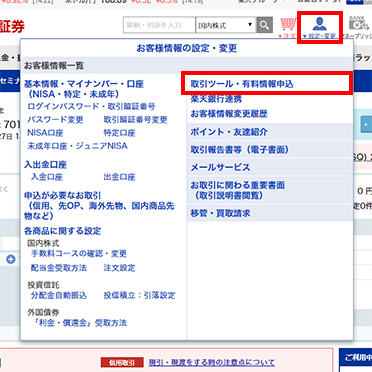Click the red 信用取引 label
Viewport: 372px width, 372px height.
[122, 362]
